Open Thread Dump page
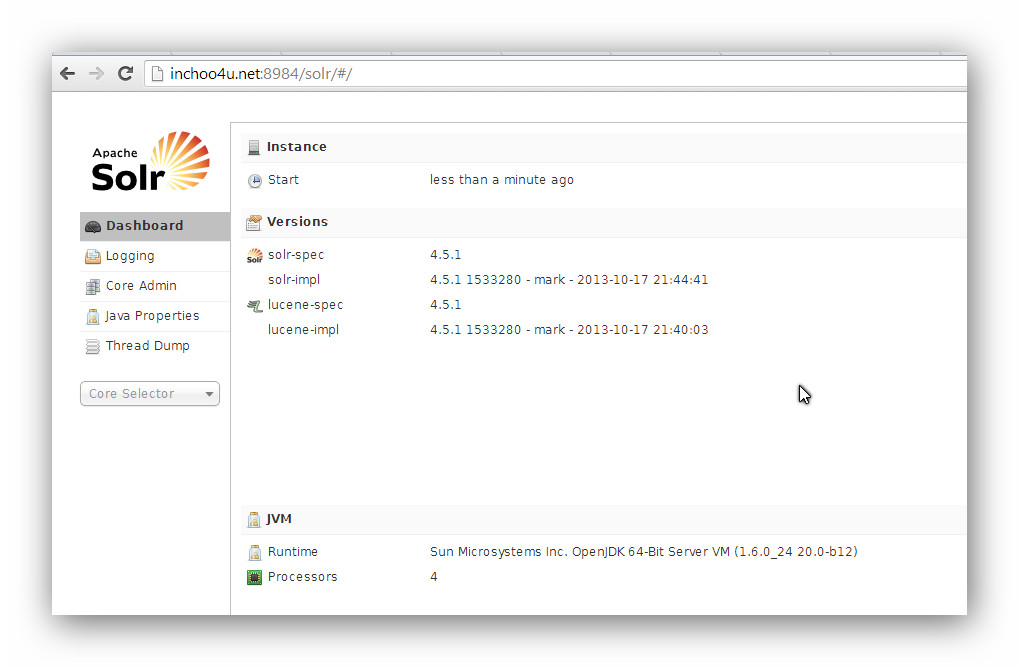 (x=147, y=346)
